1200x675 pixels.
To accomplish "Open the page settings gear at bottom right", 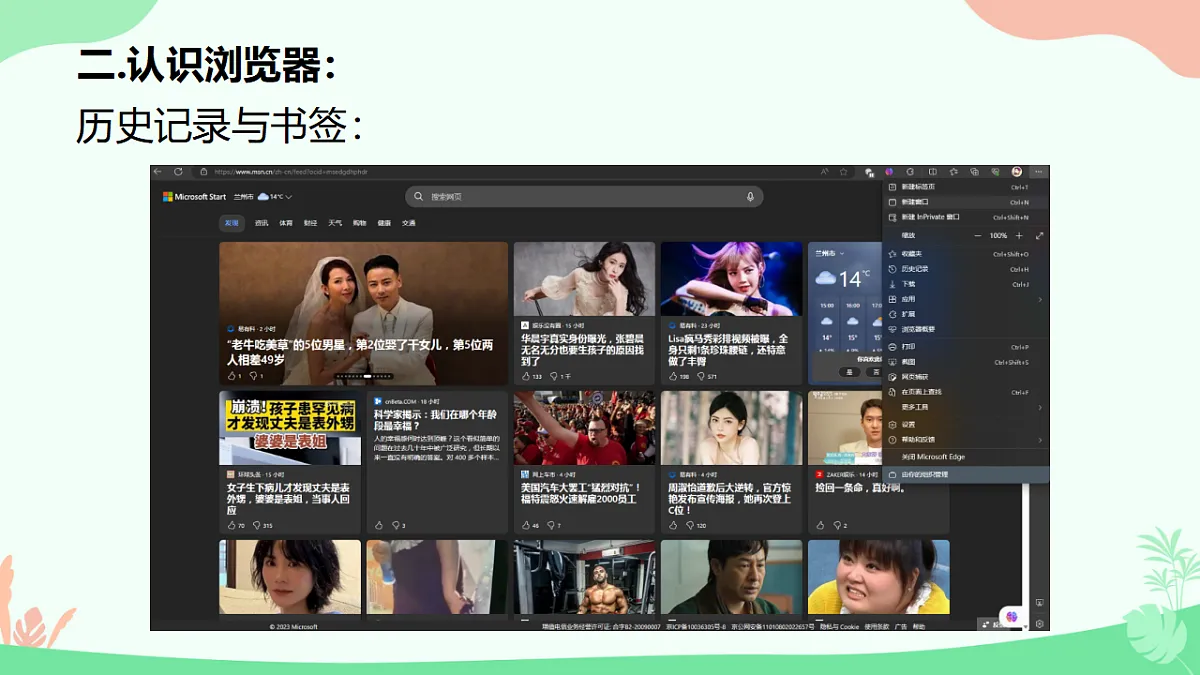I will (1040, 624).
